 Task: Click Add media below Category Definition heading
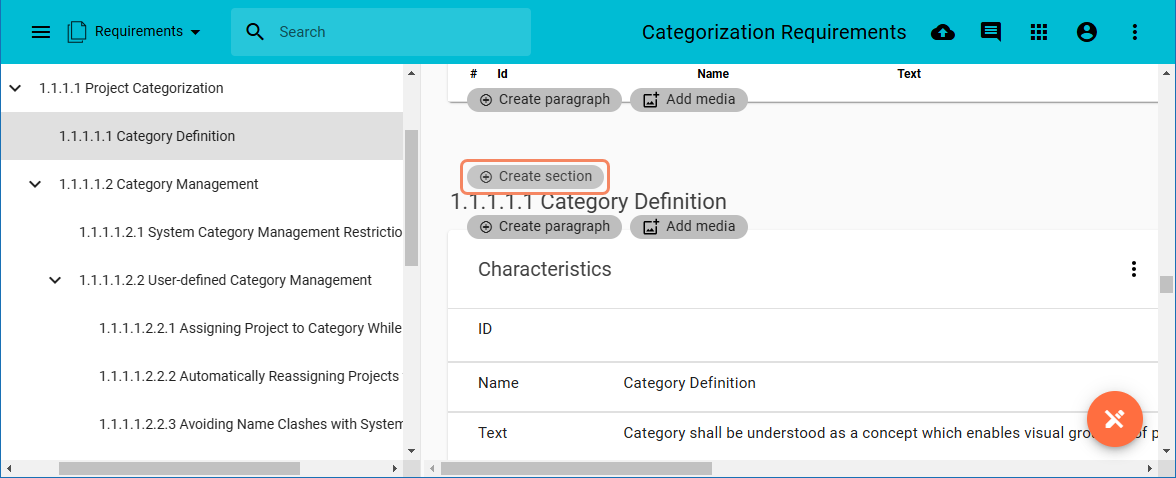(689, 226)
